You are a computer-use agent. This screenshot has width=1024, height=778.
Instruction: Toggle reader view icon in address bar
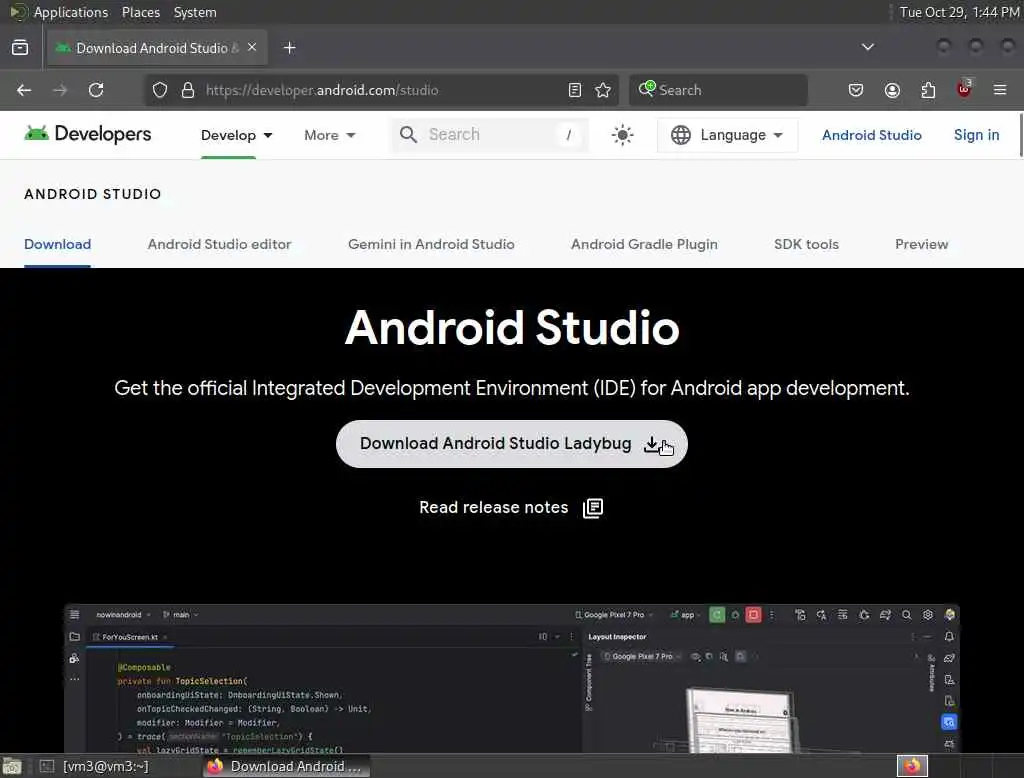(575, 90)
